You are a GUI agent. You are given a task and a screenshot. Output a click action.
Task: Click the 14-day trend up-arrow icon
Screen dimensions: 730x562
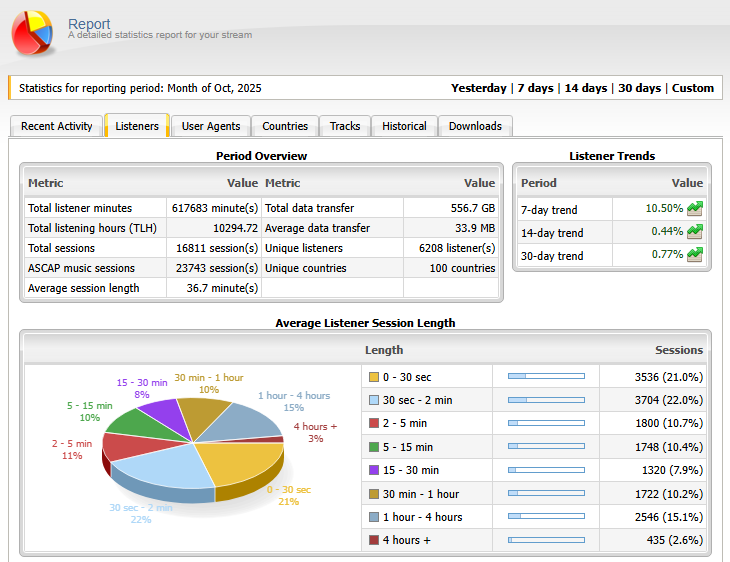point(695,232)
